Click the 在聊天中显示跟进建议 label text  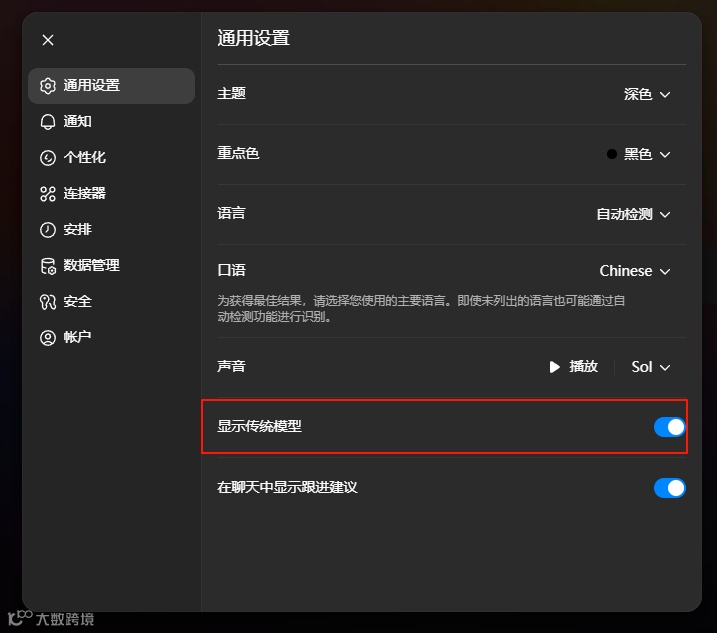click(x=287, y=487)
